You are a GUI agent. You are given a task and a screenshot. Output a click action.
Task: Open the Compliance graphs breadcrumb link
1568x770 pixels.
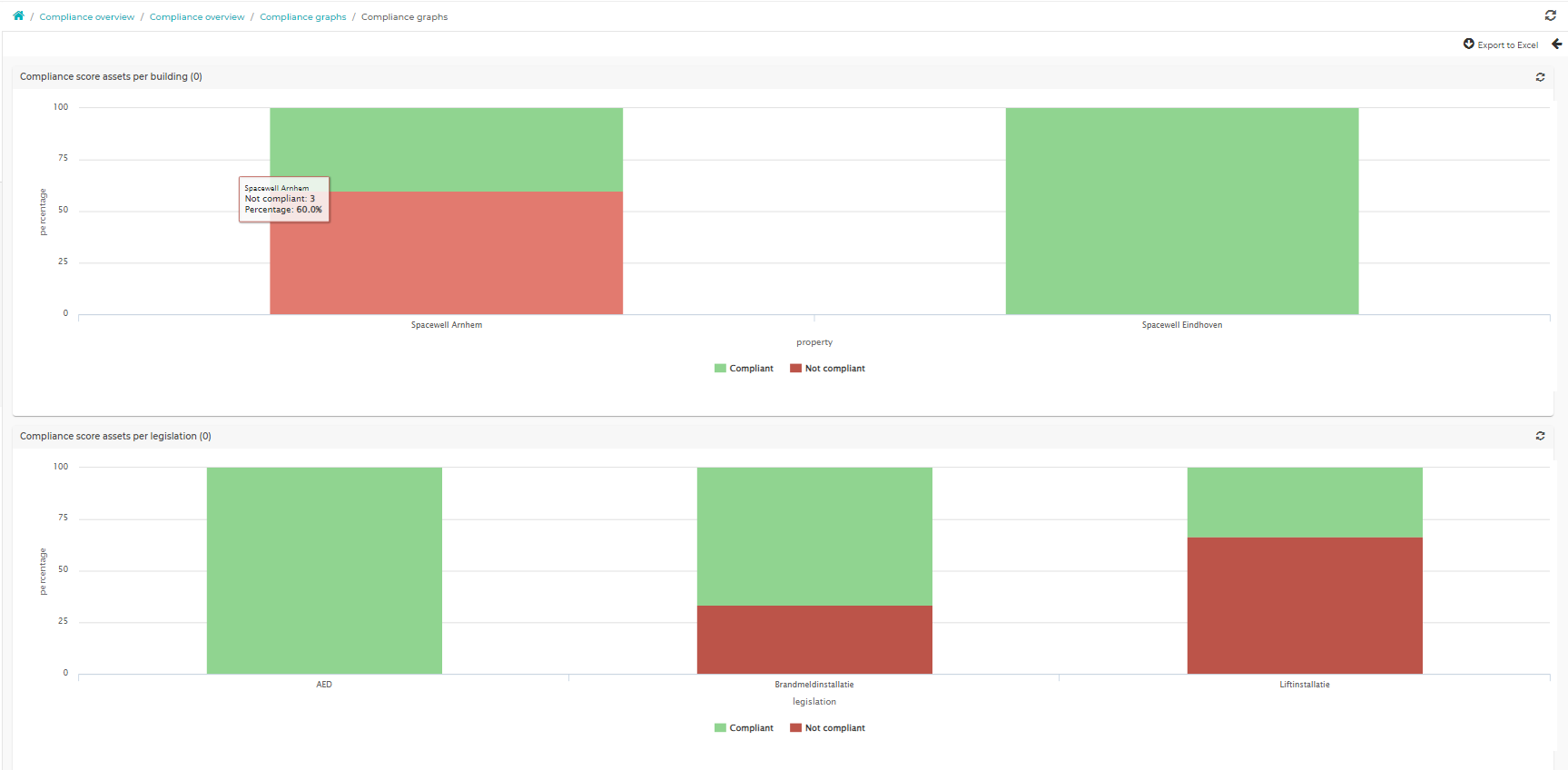pyautogui.click(x=303, y=17)
